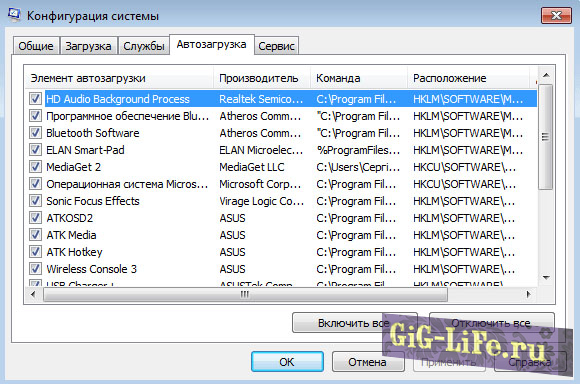Select Операционная система Micros... entry

tap(127, 184)
